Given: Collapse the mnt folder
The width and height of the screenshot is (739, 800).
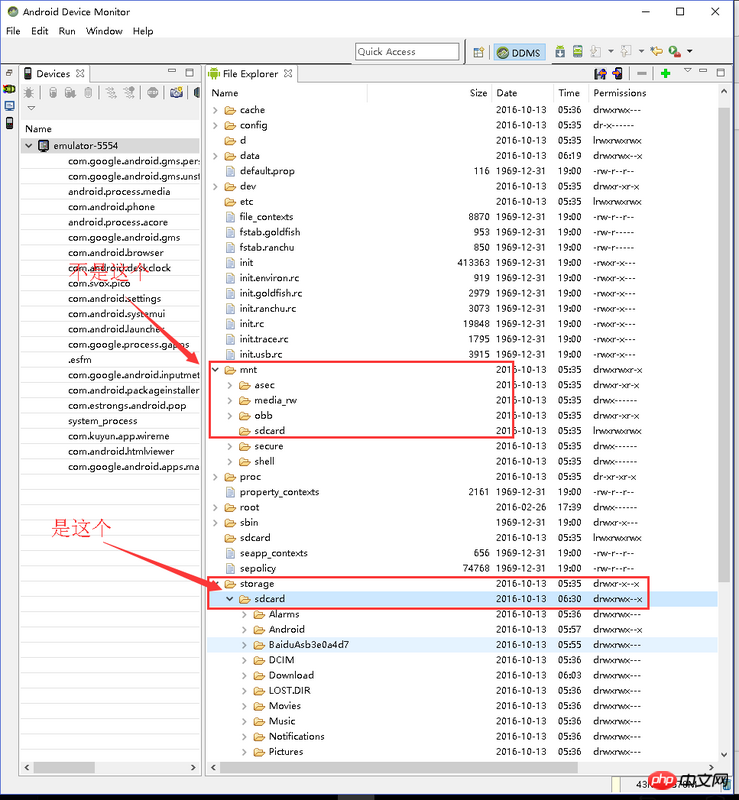Looking at the screenshot, I should tap(217, 370).
